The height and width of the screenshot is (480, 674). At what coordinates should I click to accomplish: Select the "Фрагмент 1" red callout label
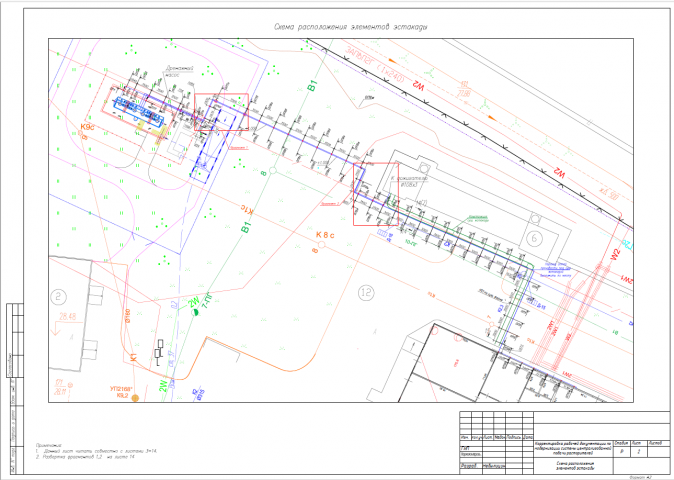click(239, 148)
